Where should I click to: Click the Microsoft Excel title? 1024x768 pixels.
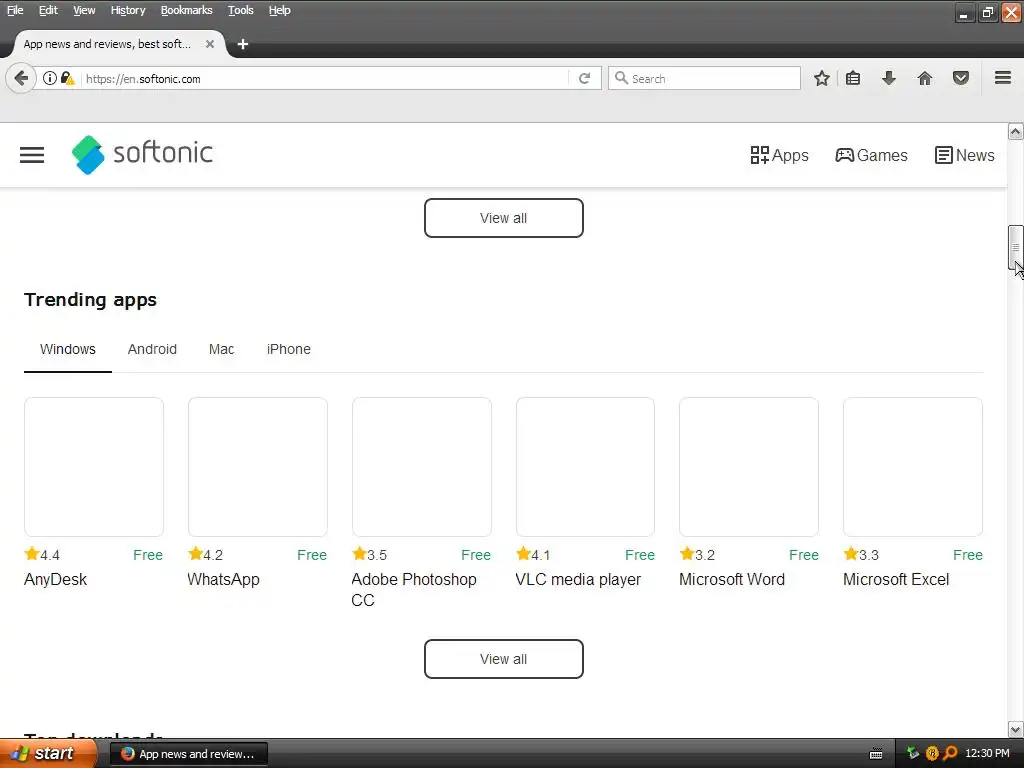click(x=896, y=579)
